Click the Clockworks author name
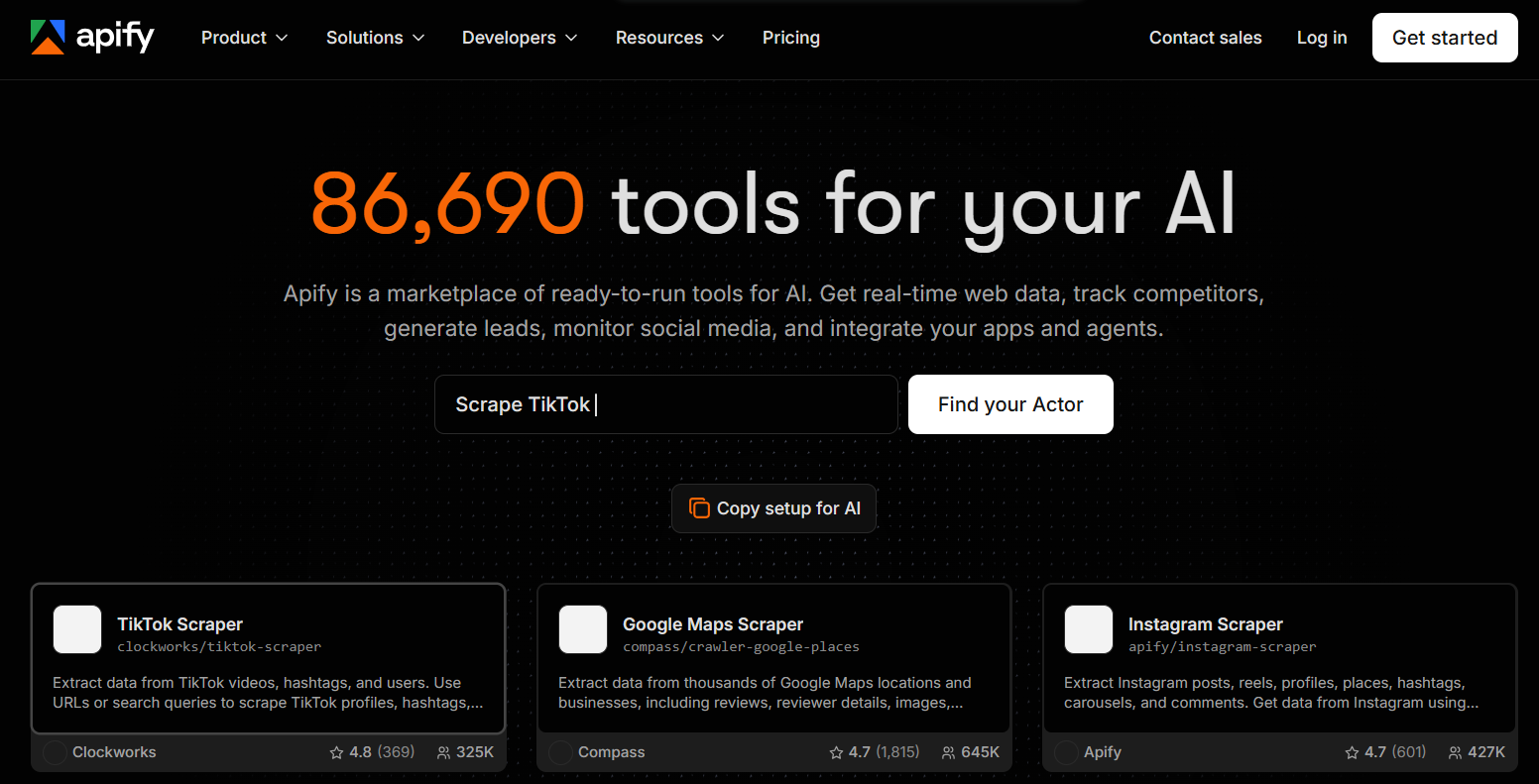Viewport: 1539px width, 784px height. [x=114, y=752]
